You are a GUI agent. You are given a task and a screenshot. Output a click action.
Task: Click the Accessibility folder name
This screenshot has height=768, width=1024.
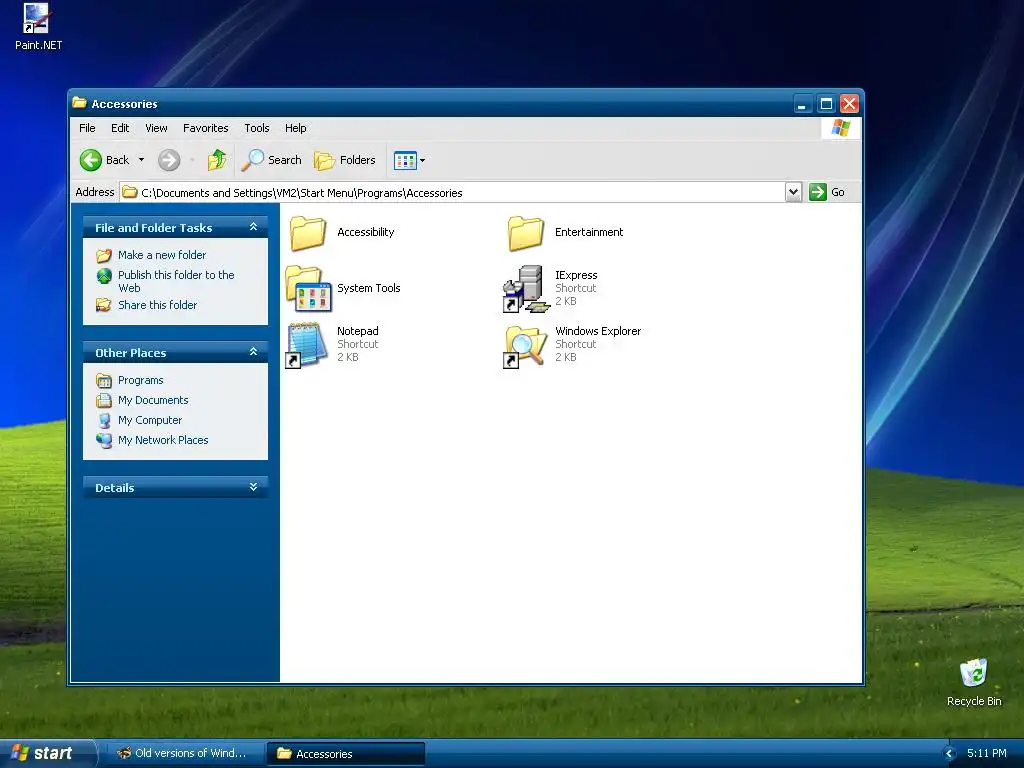[x=366, y=232]
